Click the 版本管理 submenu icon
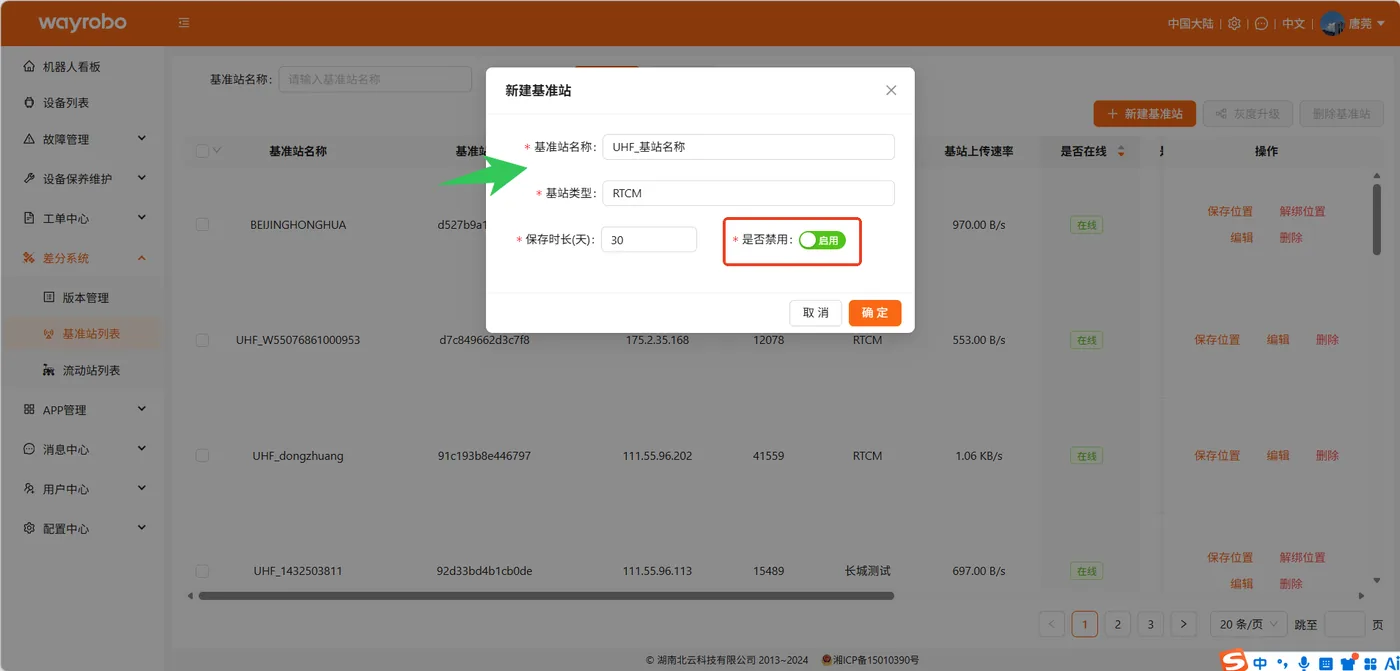 click(49, 297)
